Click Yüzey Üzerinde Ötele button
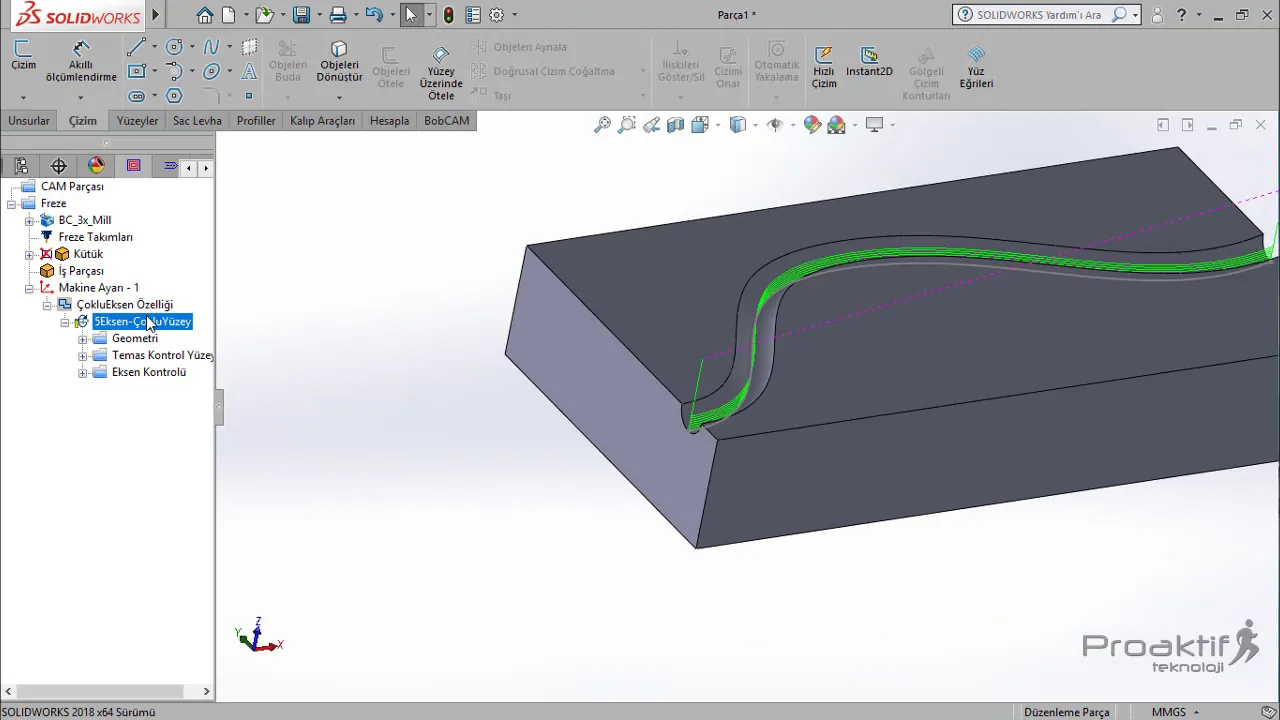 pyautogui.click(x=441, y=74)
